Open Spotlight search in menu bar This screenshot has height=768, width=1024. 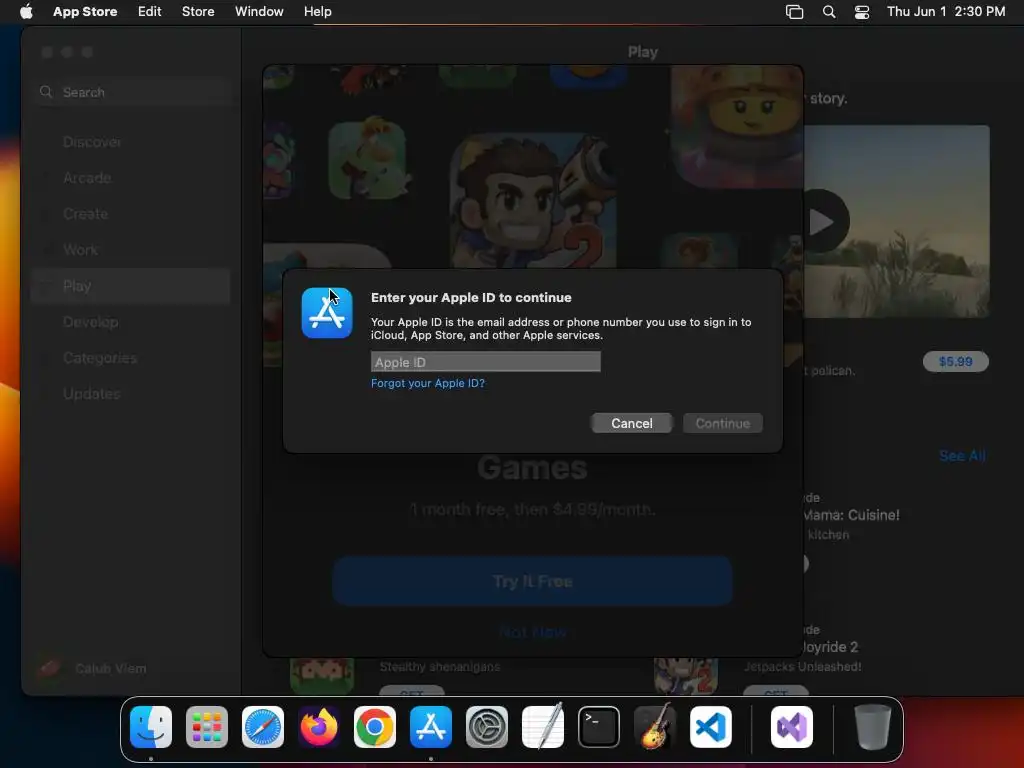point(829,12)
